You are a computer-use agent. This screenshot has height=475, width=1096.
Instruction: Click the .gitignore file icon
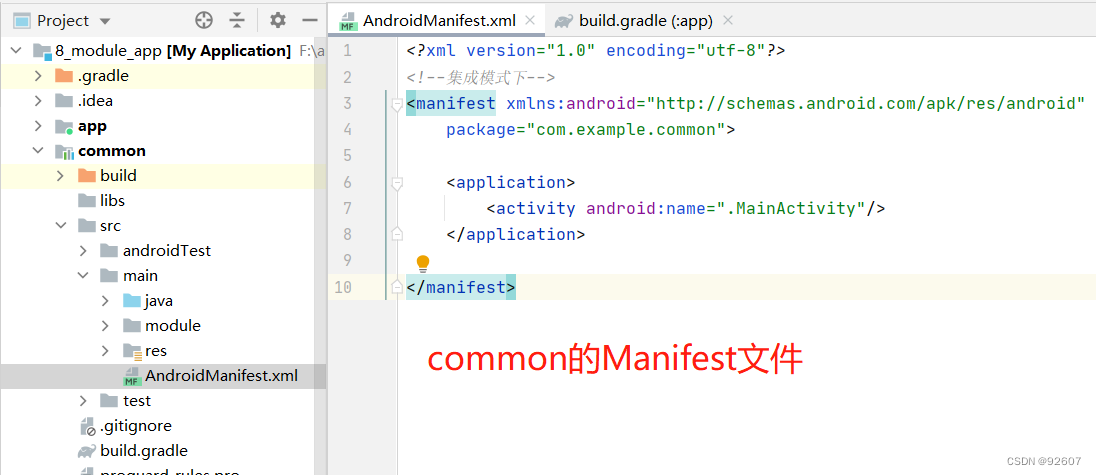(87, 426)
